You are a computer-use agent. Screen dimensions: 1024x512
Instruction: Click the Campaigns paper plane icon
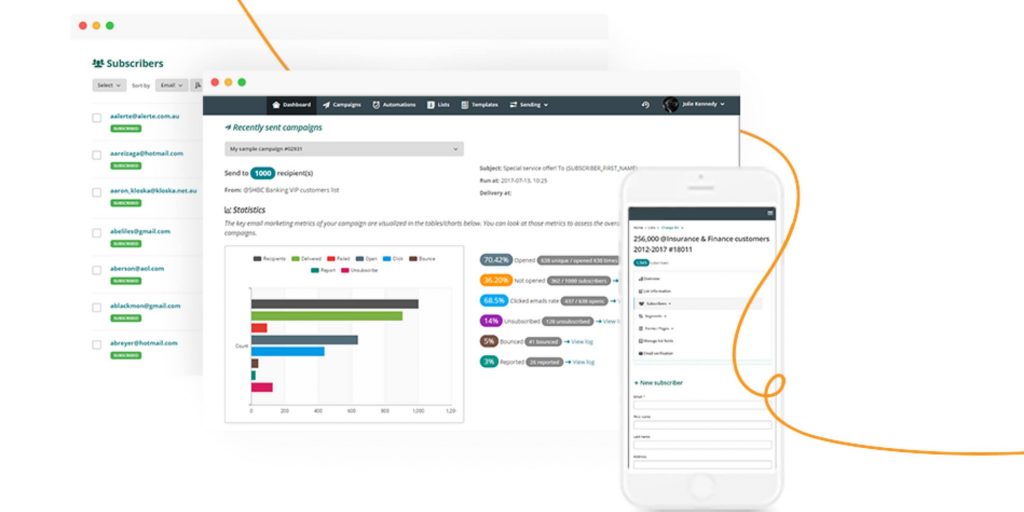pos(326,105)
